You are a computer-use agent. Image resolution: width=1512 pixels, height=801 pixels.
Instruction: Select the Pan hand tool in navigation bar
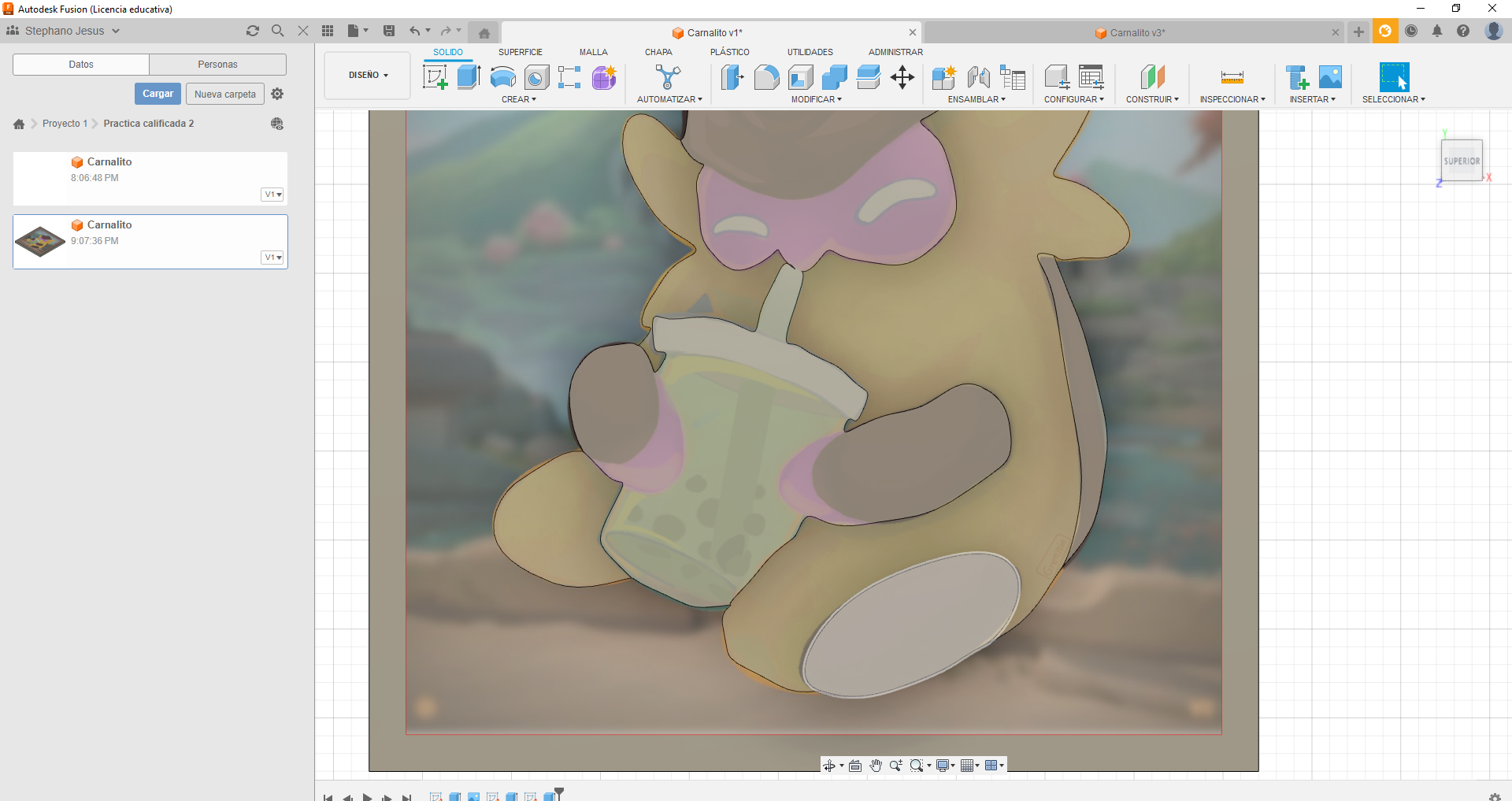pyautogui.click(x=876, y=766)
